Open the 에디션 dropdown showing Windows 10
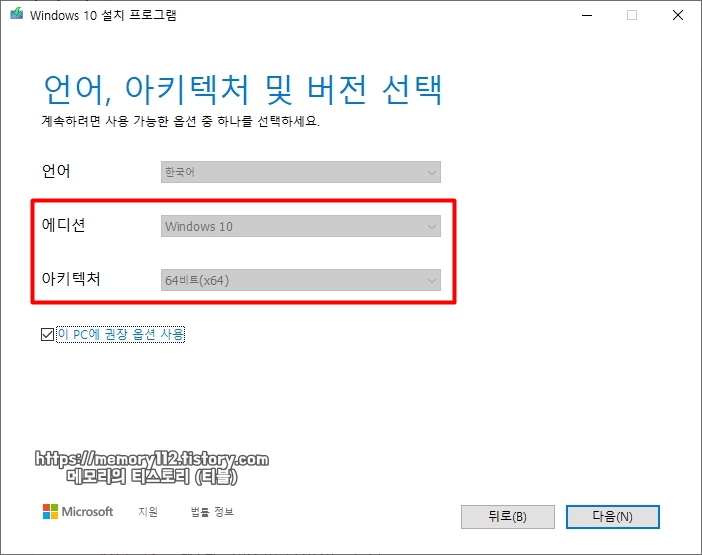702x555 pixels. coord(301,226)
